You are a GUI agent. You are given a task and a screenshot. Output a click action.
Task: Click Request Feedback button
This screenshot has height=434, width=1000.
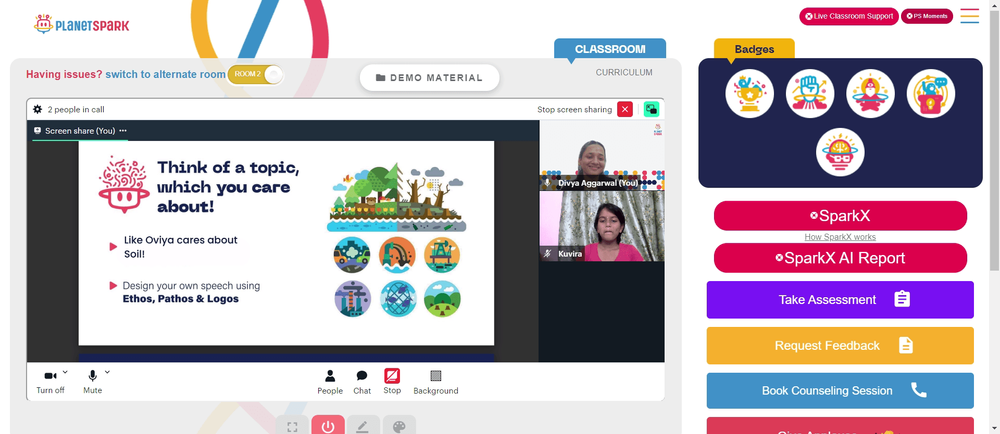click(840, 345)
